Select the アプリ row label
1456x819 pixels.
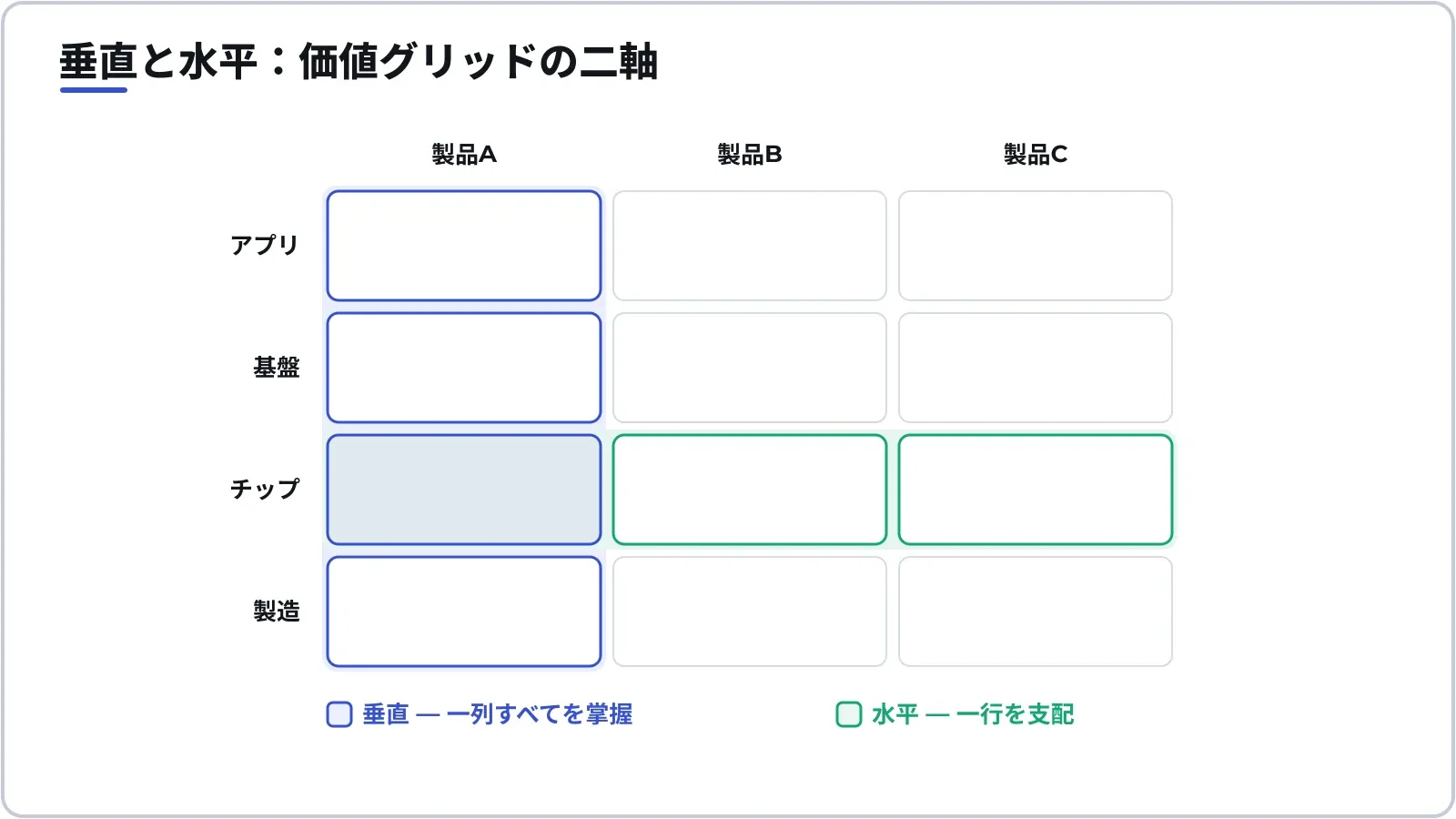[265, 246]
